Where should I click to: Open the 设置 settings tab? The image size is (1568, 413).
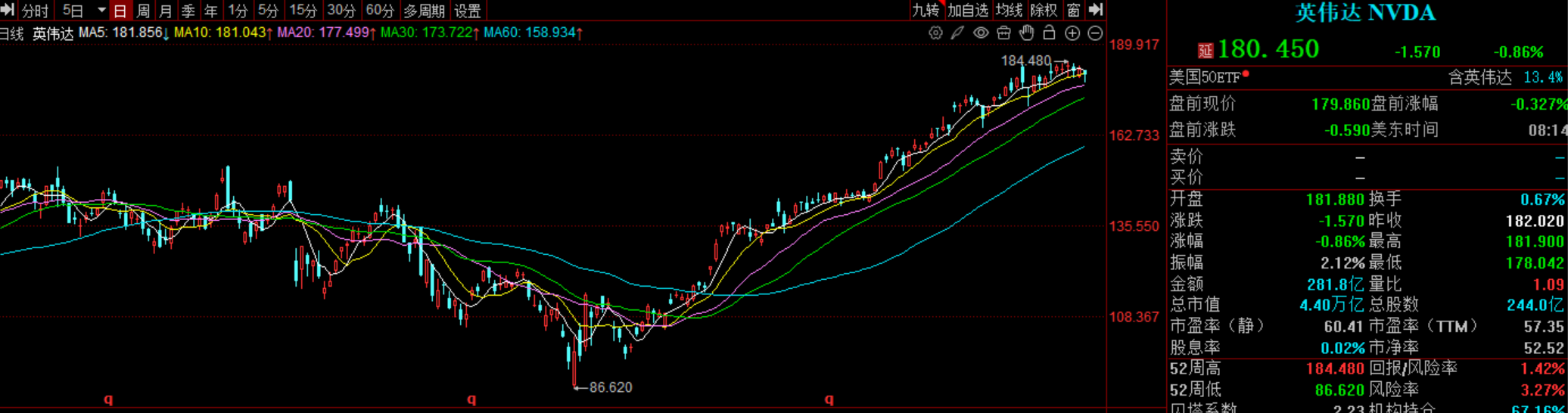(x=468, y=11)
